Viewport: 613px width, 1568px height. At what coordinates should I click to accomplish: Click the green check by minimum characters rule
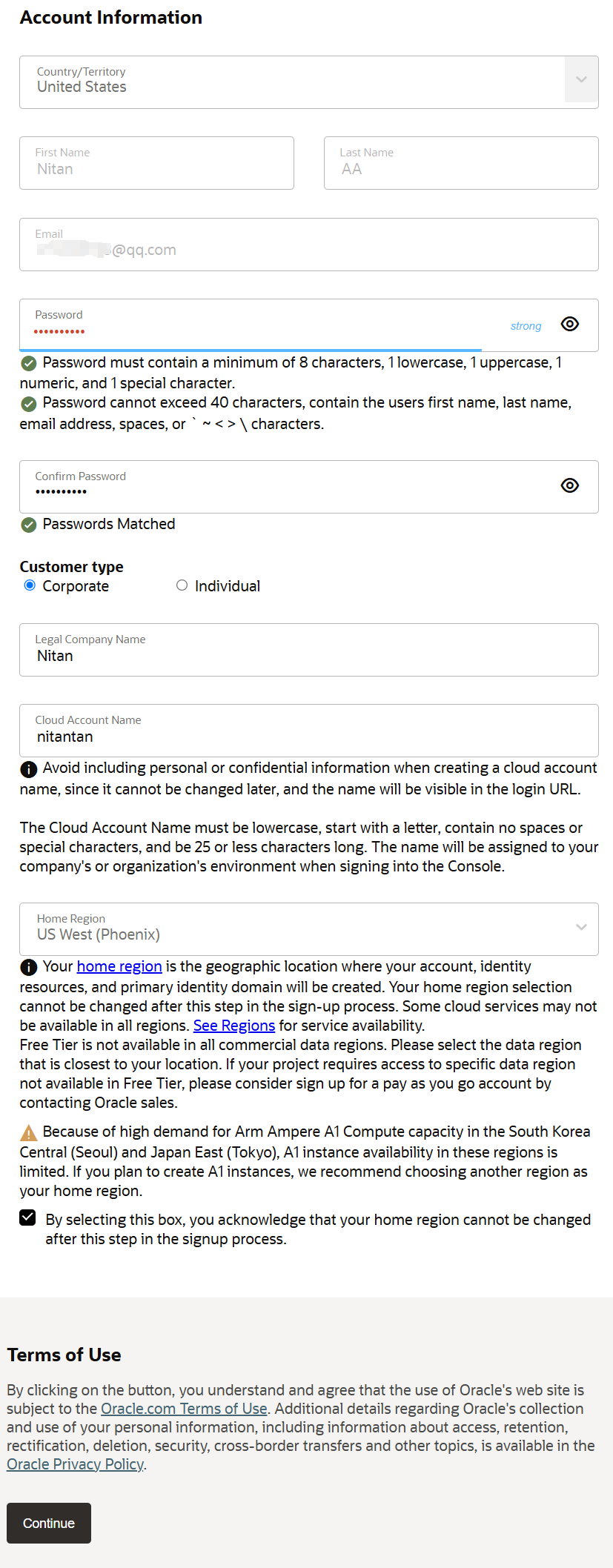(29, 363)
